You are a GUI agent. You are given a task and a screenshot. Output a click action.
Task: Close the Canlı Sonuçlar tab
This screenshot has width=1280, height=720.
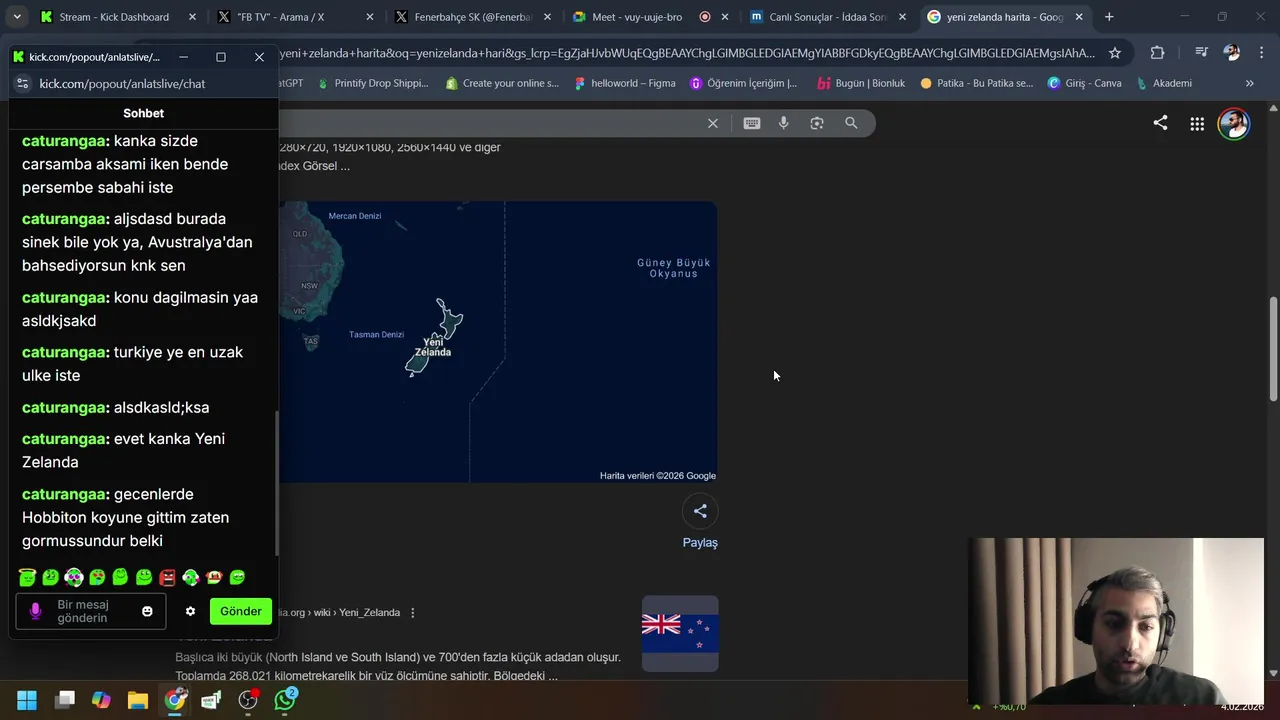902,17
